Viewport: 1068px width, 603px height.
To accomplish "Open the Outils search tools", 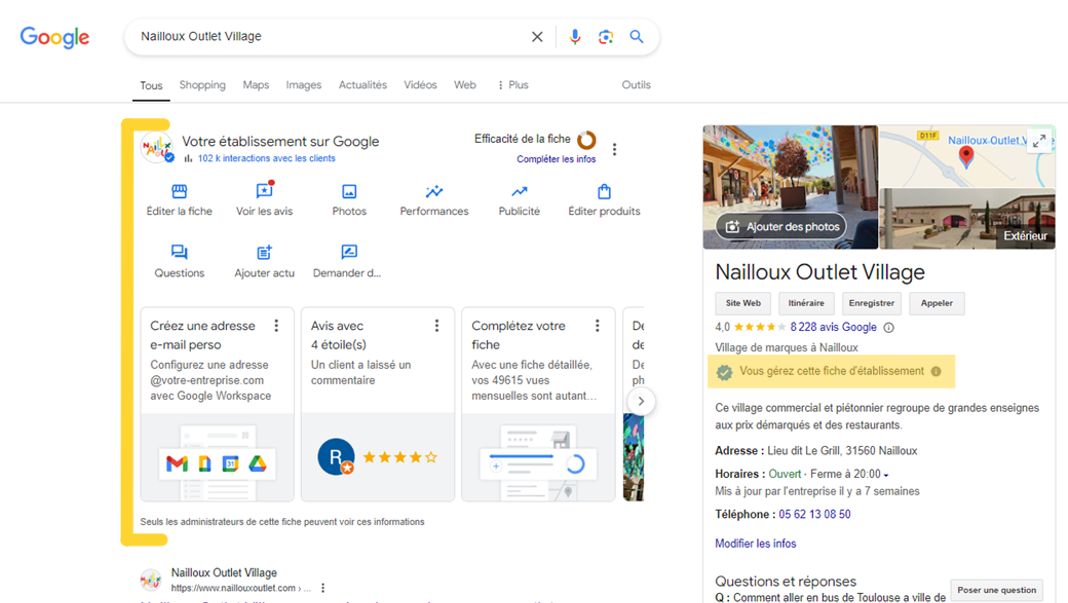I will 636,85.
